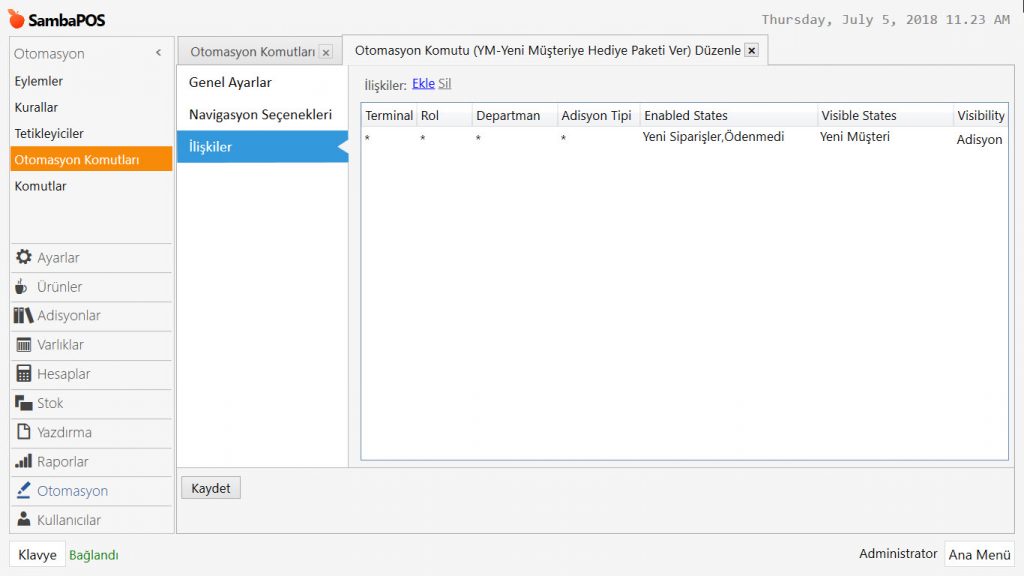Click the Kullanıcılar person icon
The width and height of the screenshot is (1024, 576).
click(24, 520)
